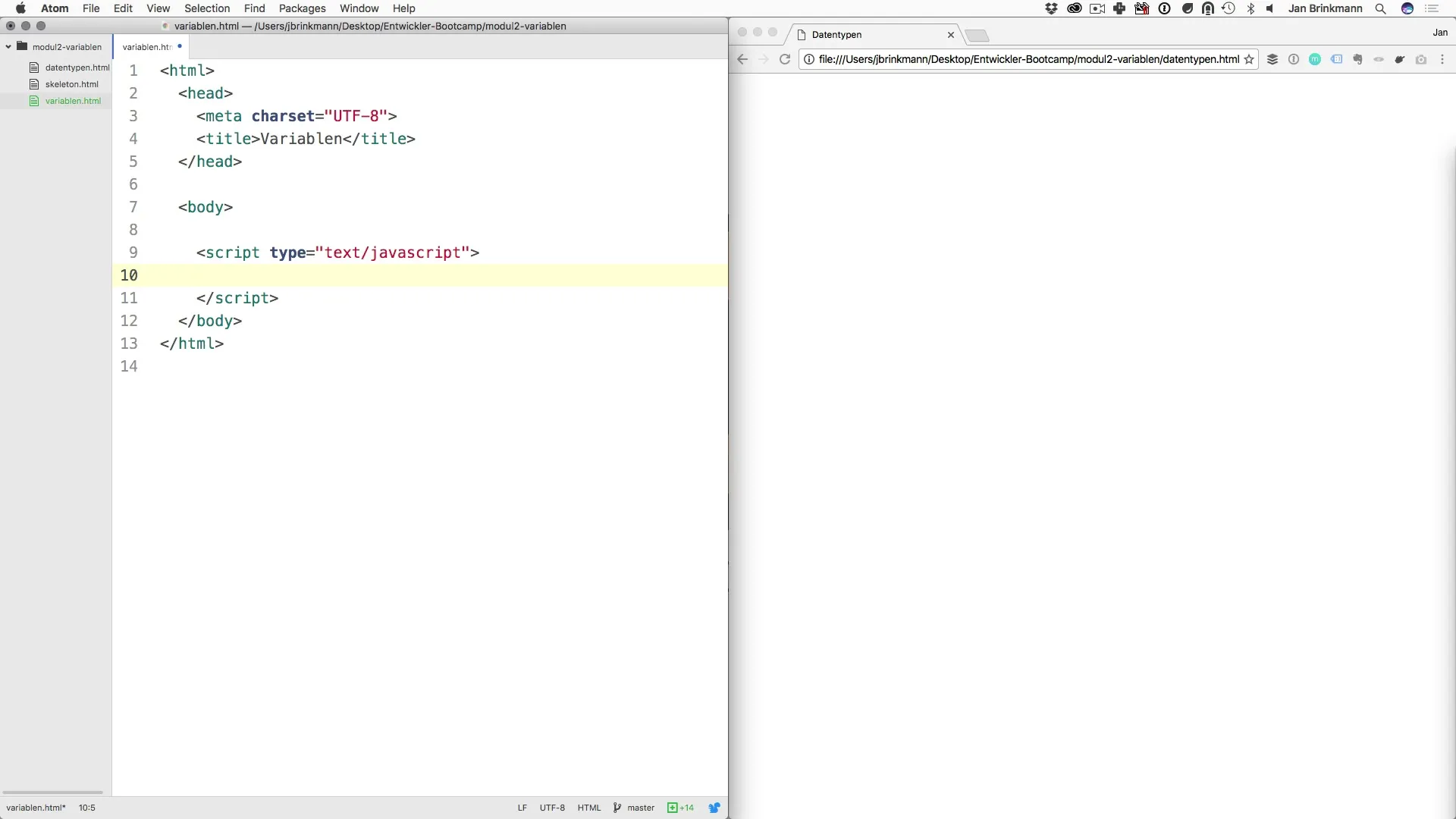The image size is (1456, 819).
Task: Click the stacked layers Chrome extension icon
Action: tap(1272, 59)
